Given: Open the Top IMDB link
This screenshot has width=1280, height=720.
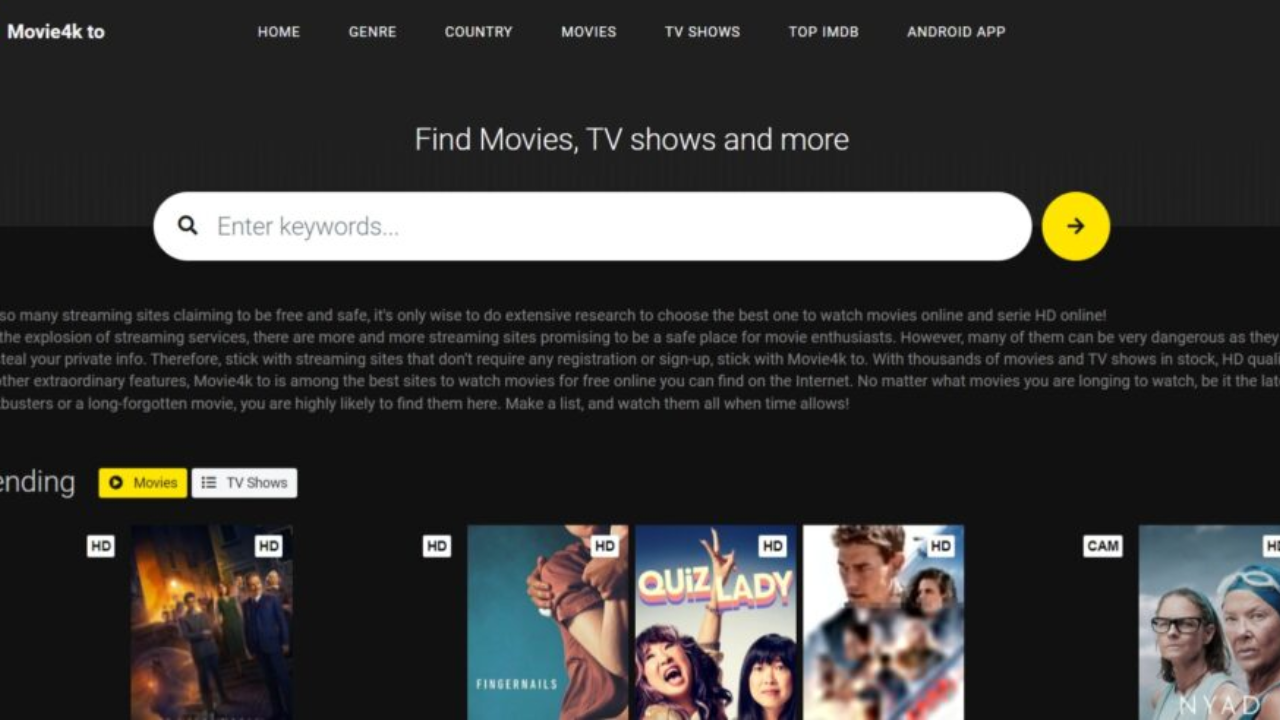Looking at the screenshot, I should [x=823, y=32].
